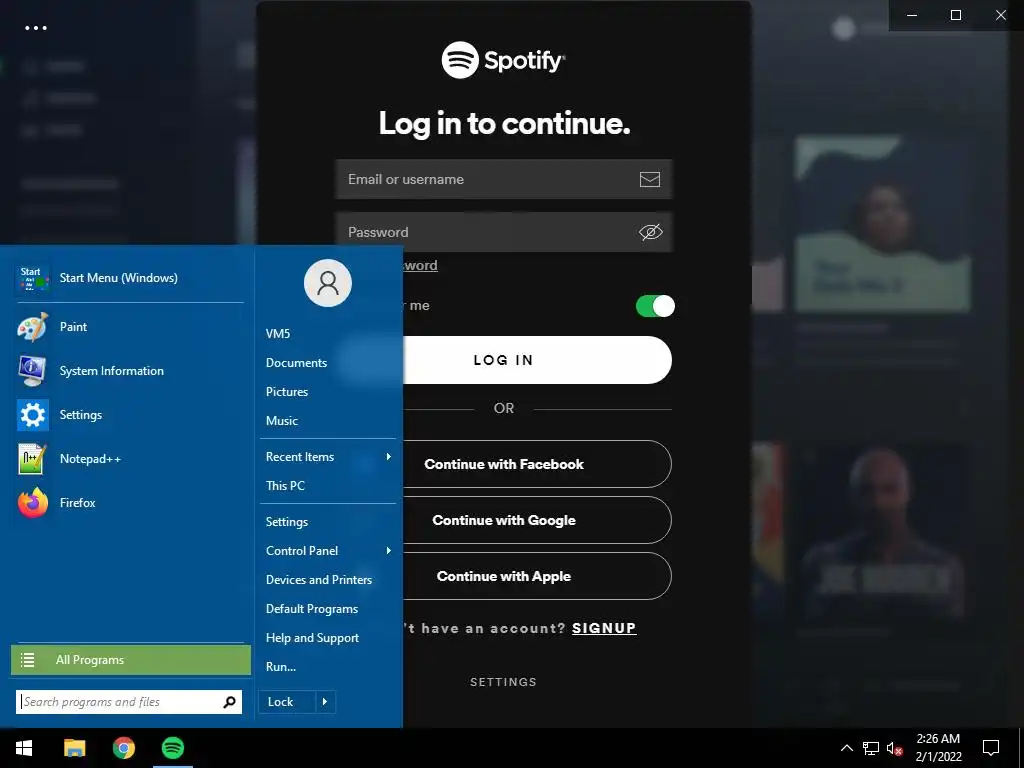Expand power options arrow beside Lock
This screenshot has height=768, width=1024.
tap(325, 702)
